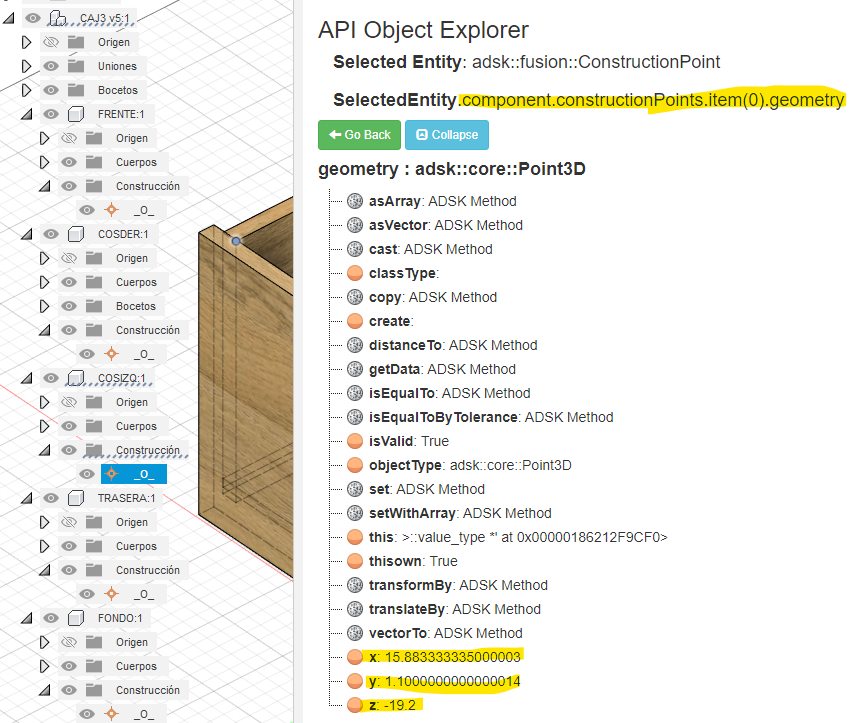Click the gear icon beside transformBy

pos(355,585)
